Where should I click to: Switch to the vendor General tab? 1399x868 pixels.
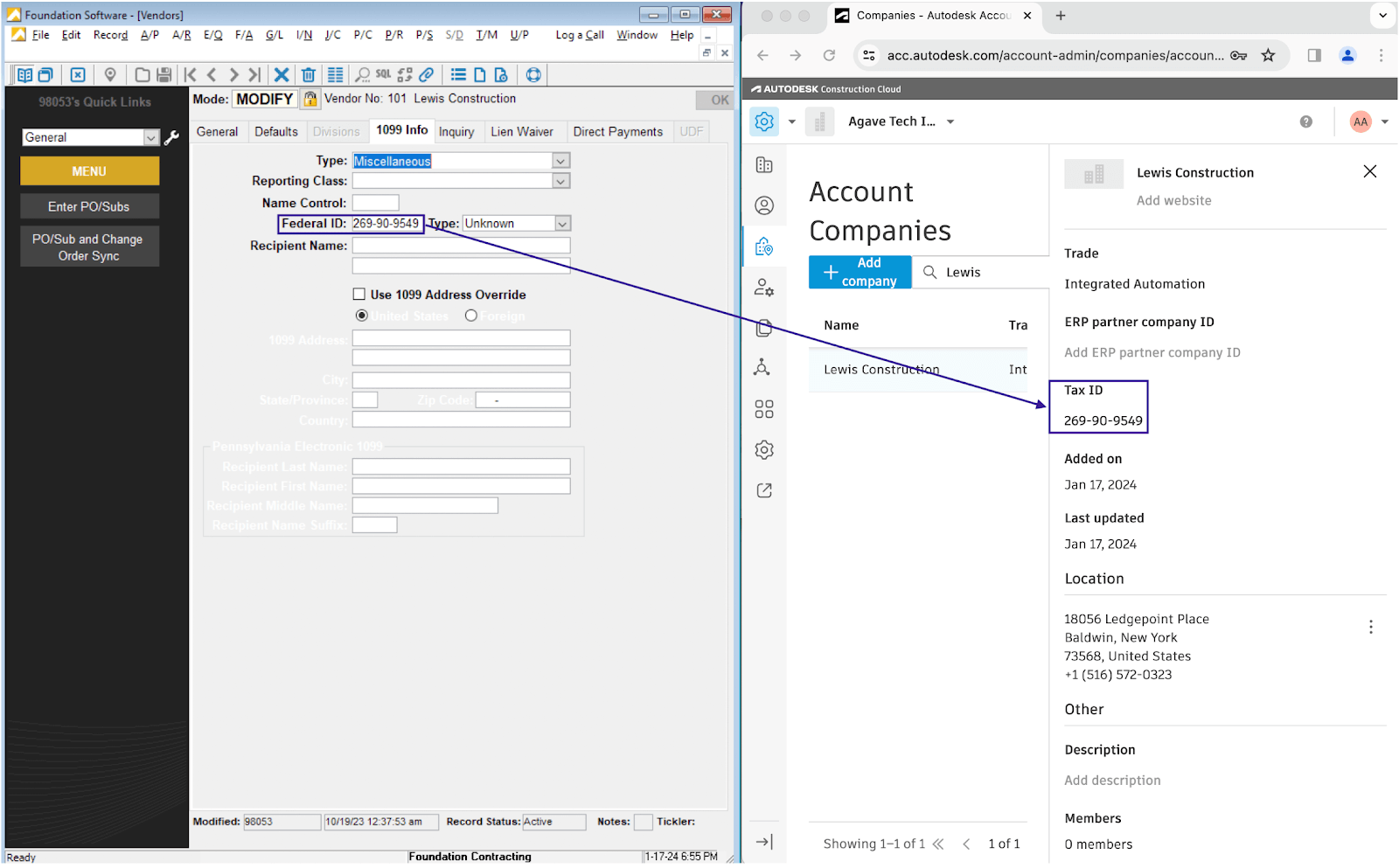tap(217, 132)
